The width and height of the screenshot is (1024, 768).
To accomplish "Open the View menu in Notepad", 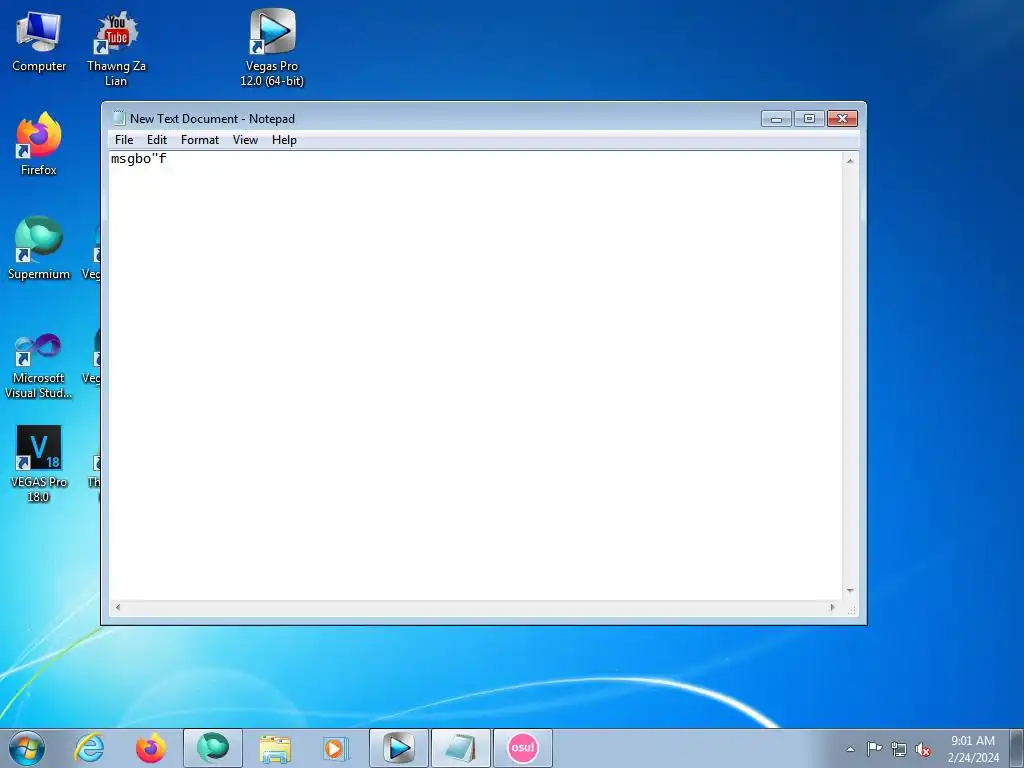I will coord(246,140).
